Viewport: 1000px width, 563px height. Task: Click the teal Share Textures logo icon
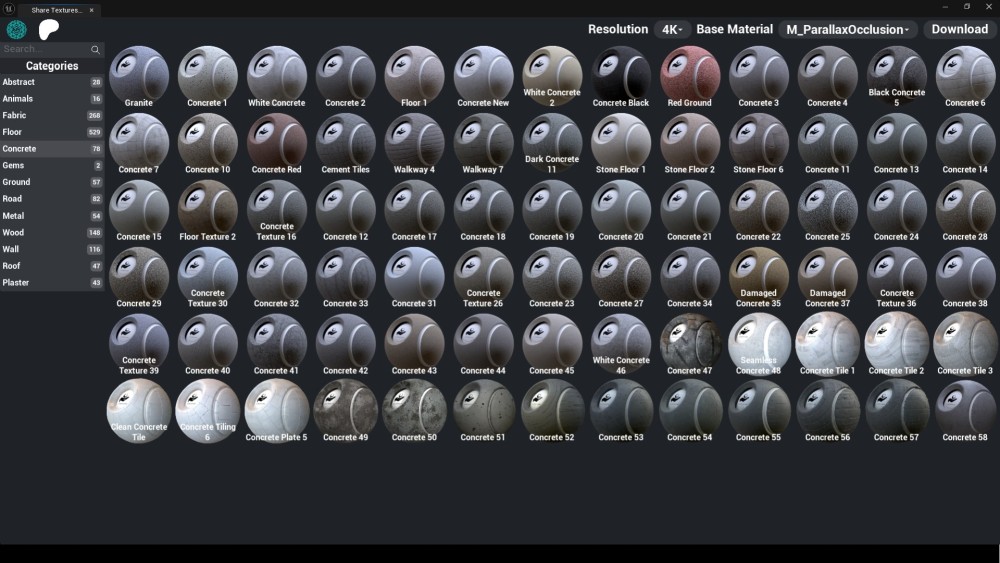tap(17, 29)
